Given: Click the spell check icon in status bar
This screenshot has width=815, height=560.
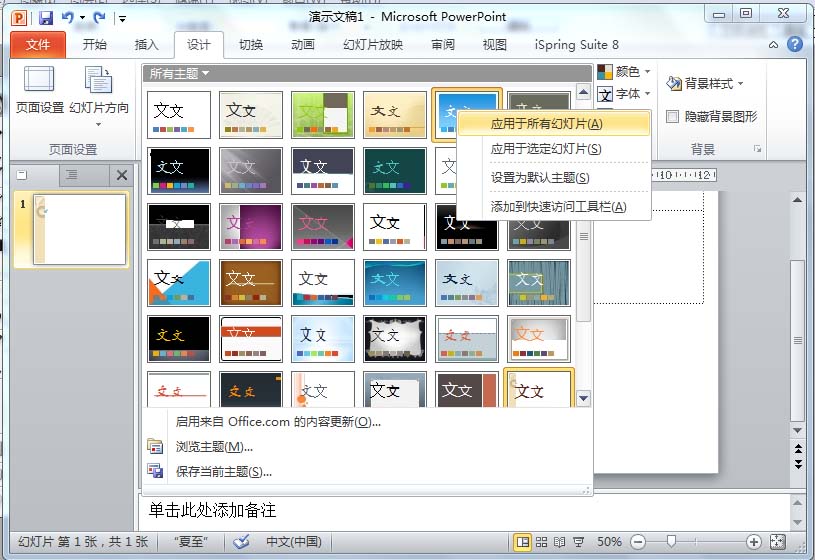Looking at the screenshot, I should tap(240, 542).
